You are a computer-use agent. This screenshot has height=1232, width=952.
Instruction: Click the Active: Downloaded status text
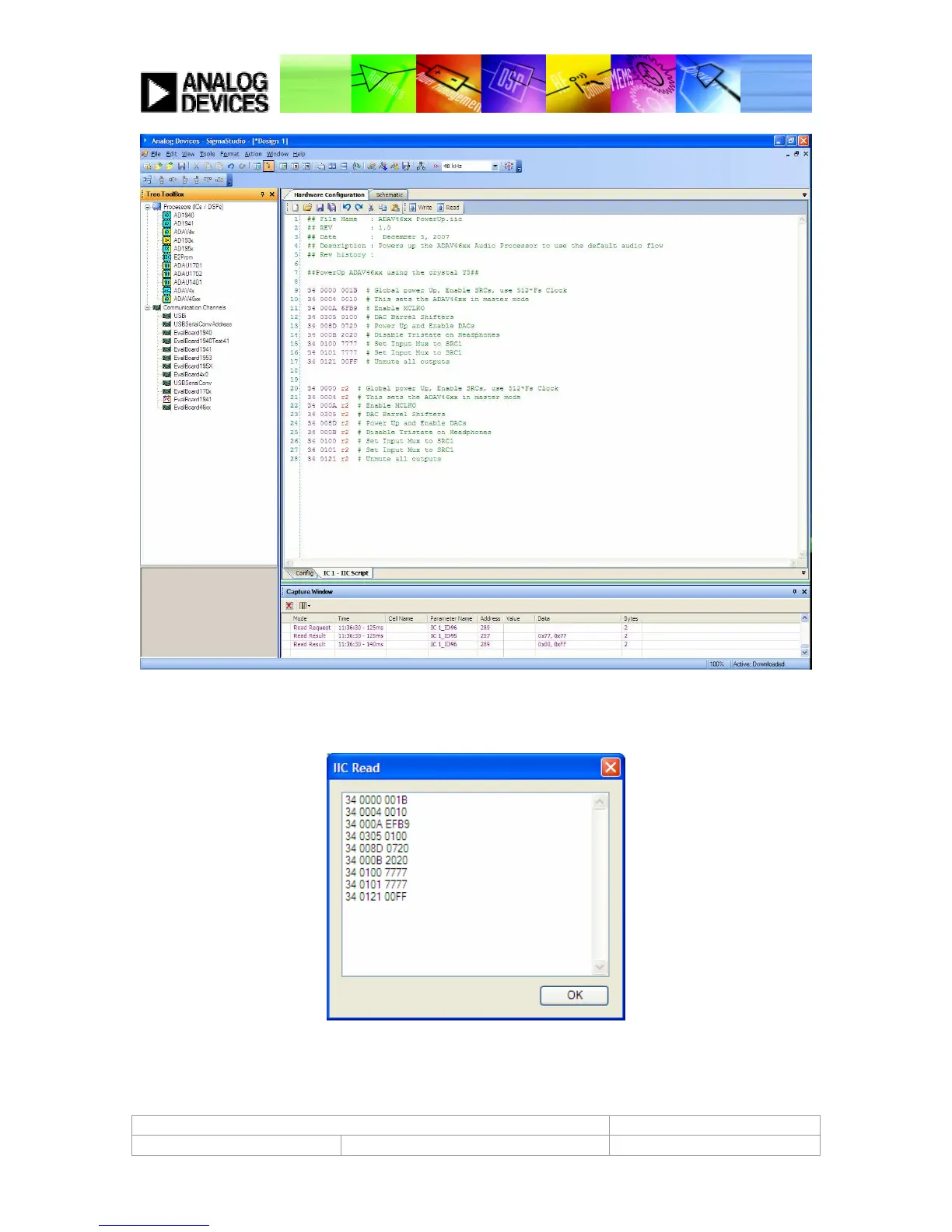(x=758, y=664)
